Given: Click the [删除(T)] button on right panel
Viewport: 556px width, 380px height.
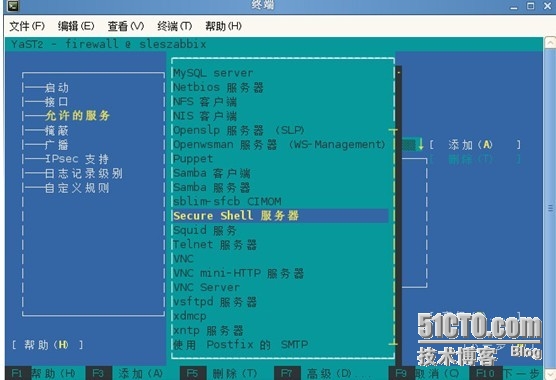Looking at the screenshot, I should point(475,159).
